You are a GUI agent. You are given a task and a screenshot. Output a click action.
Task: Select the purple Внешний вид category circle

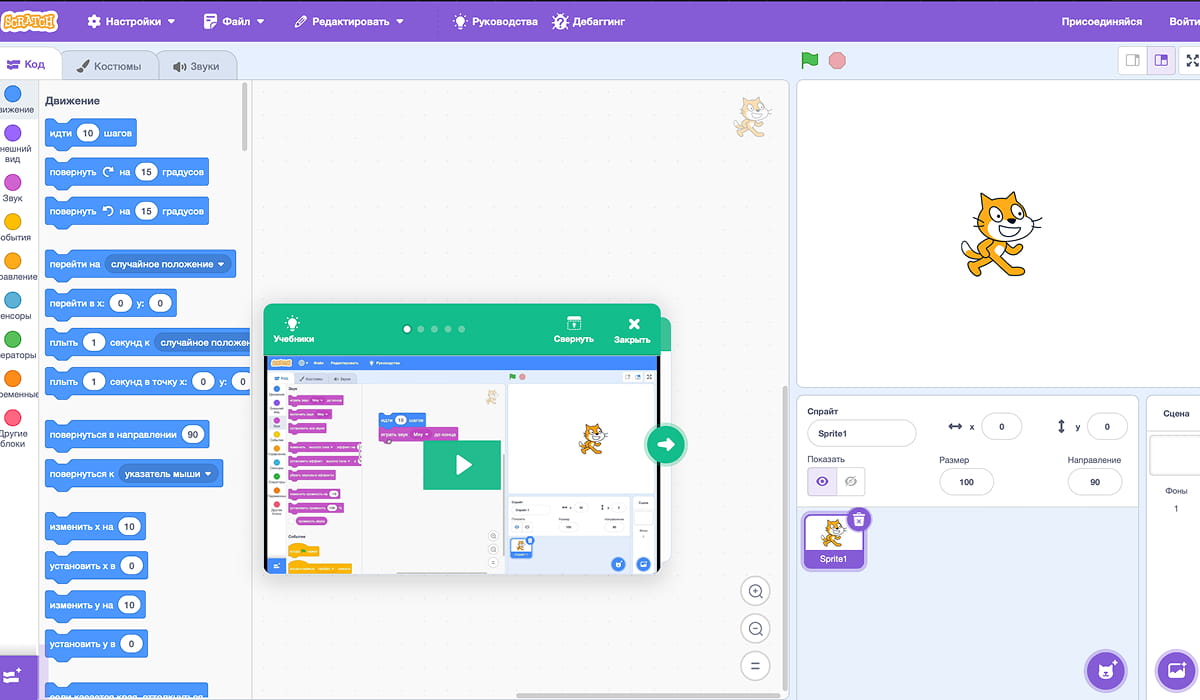pos(12,133)
